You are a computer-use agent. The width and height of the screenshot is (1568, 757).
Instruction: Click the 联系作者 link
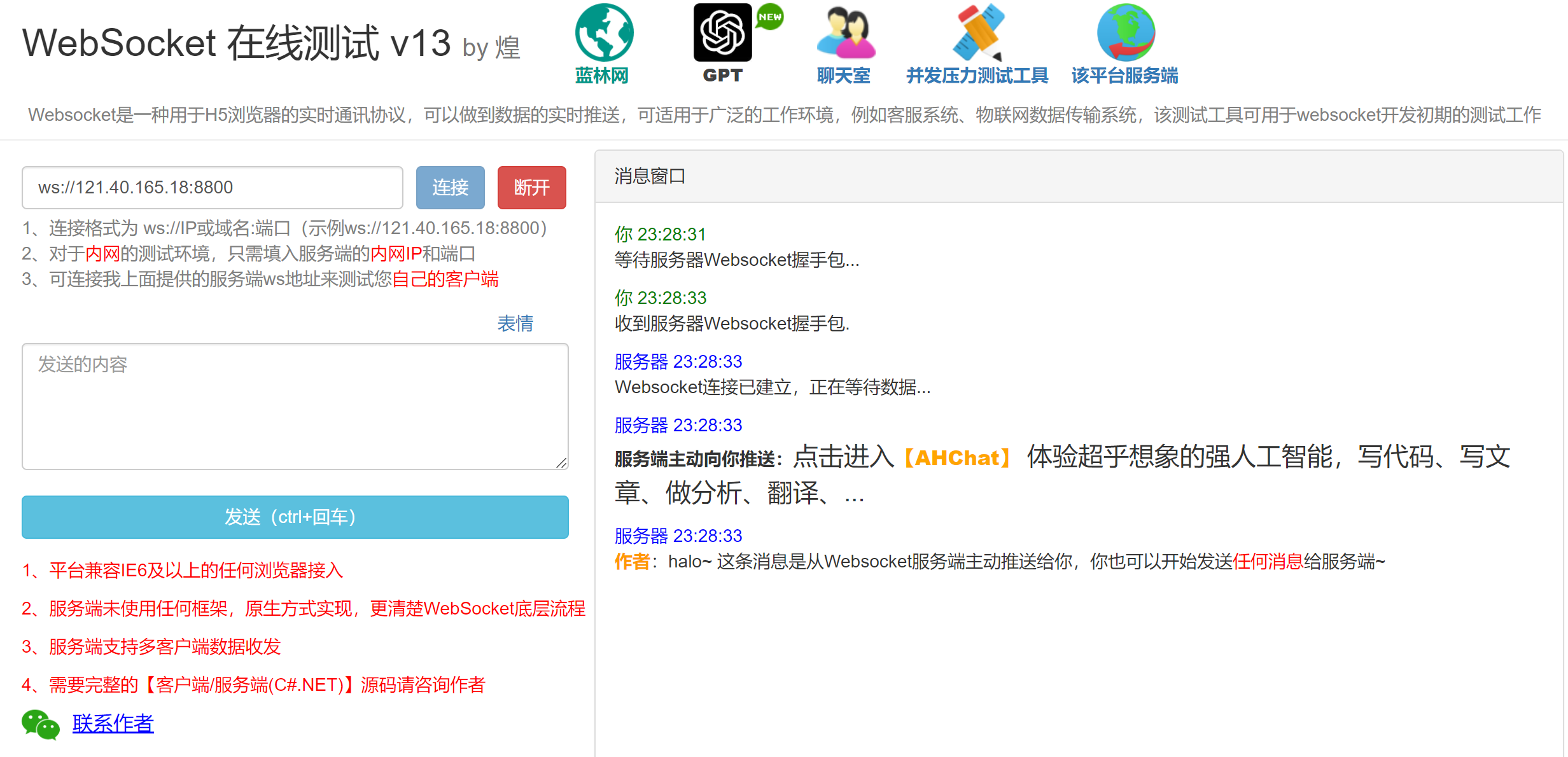[113, 723]
